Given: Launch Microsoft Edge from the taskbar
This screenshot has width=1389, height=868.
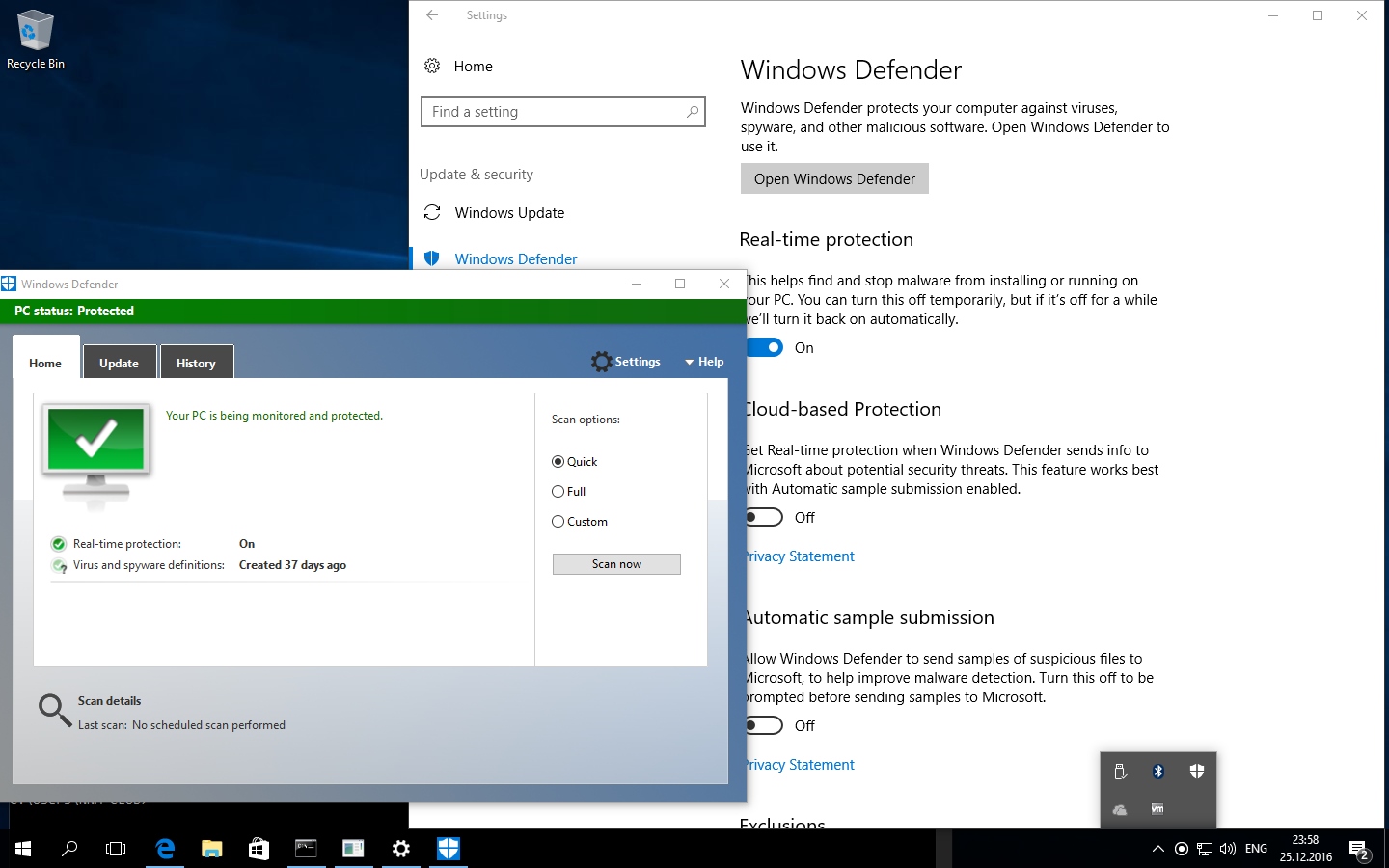Looking at the screenshot, I should (165, 849).
